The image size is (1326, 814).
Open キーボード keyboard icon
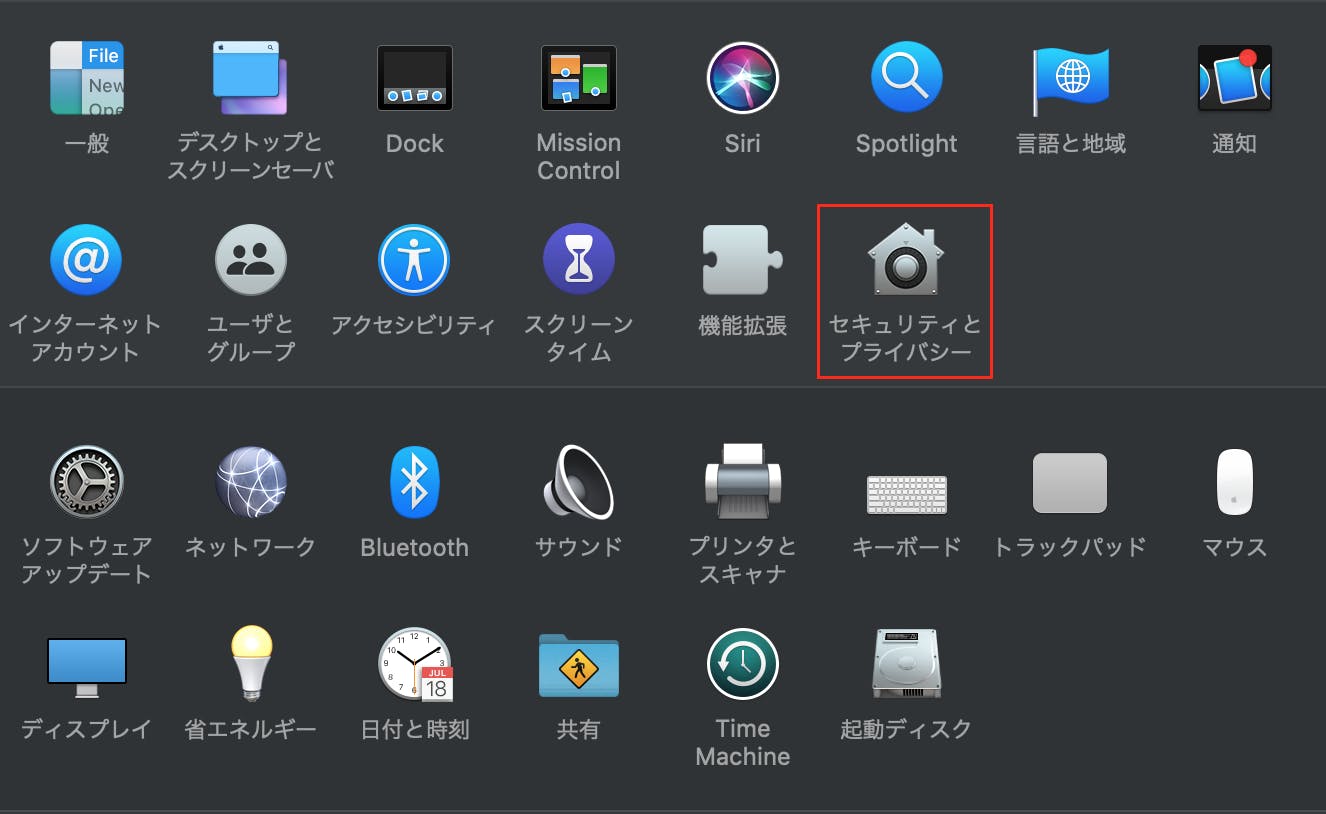click(x=907, y=494)
